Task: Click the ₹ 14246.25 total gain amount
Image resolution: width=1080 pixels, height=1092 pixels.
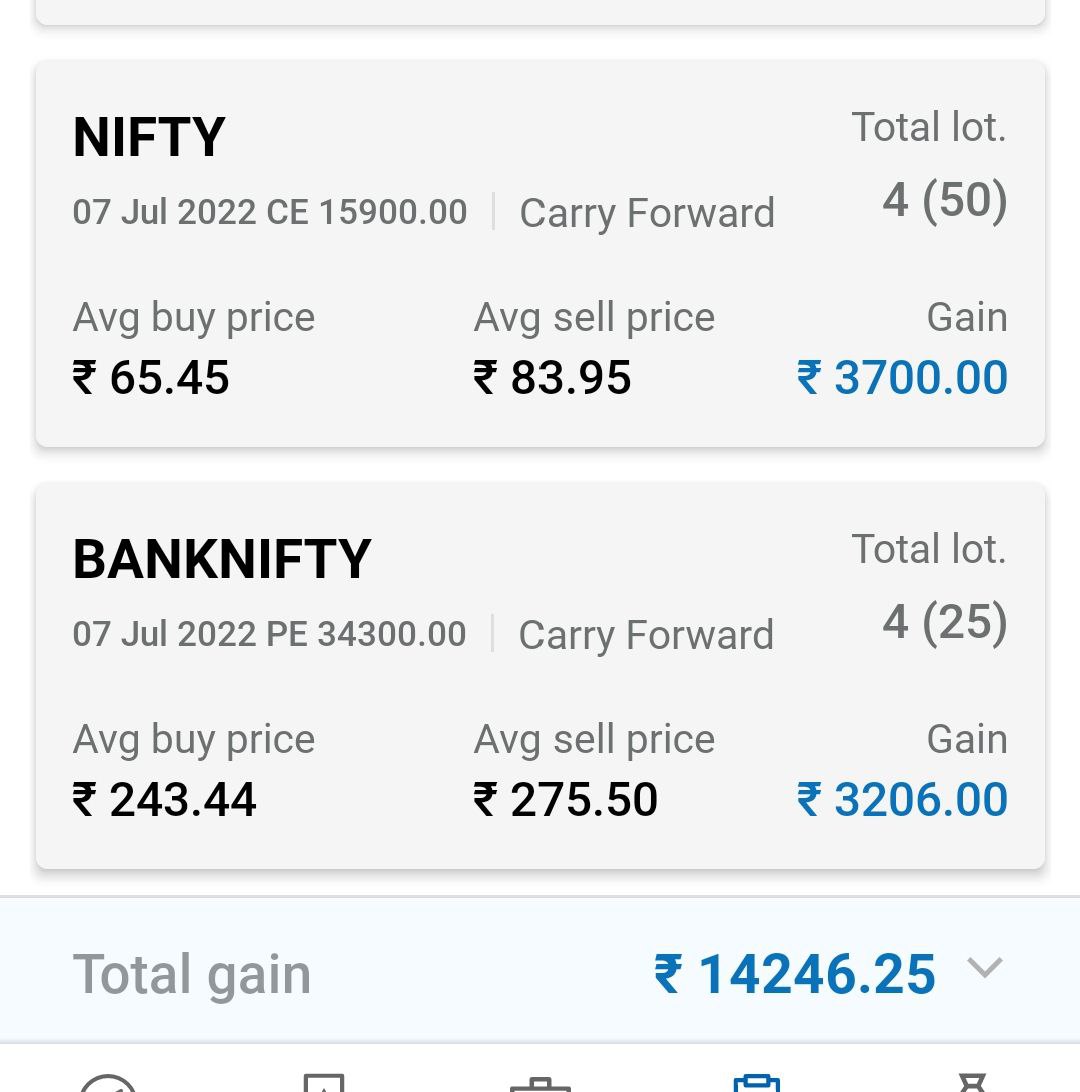Action: (796, 975)
